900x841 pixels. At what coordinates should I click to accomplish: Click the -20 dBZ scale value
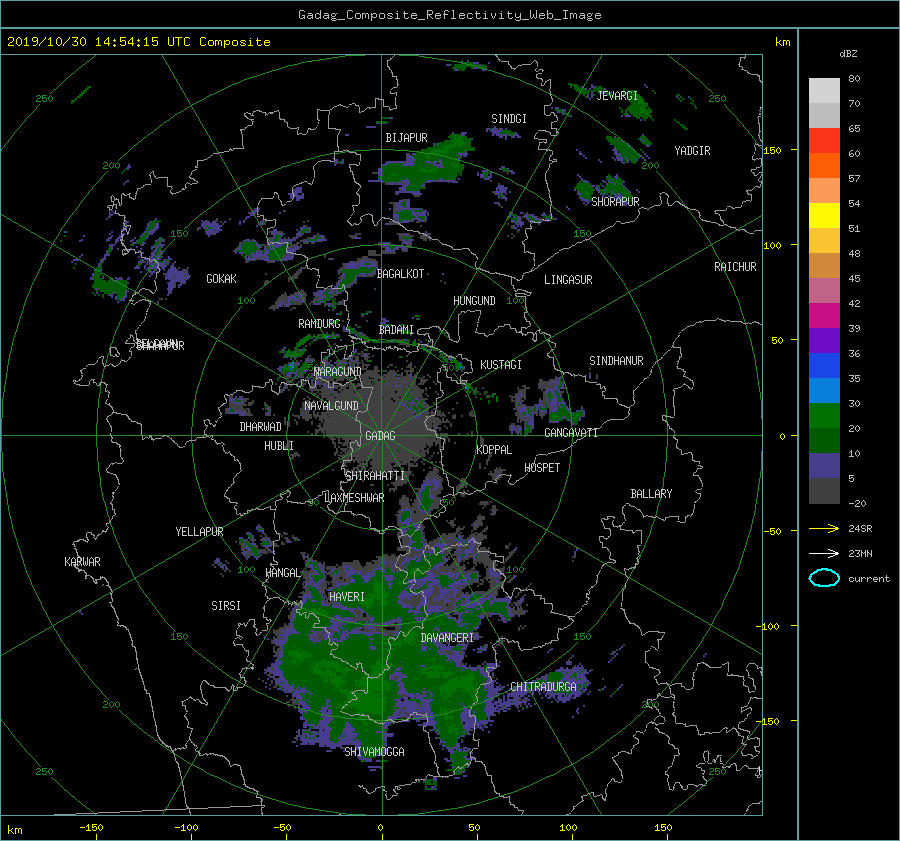857,503
